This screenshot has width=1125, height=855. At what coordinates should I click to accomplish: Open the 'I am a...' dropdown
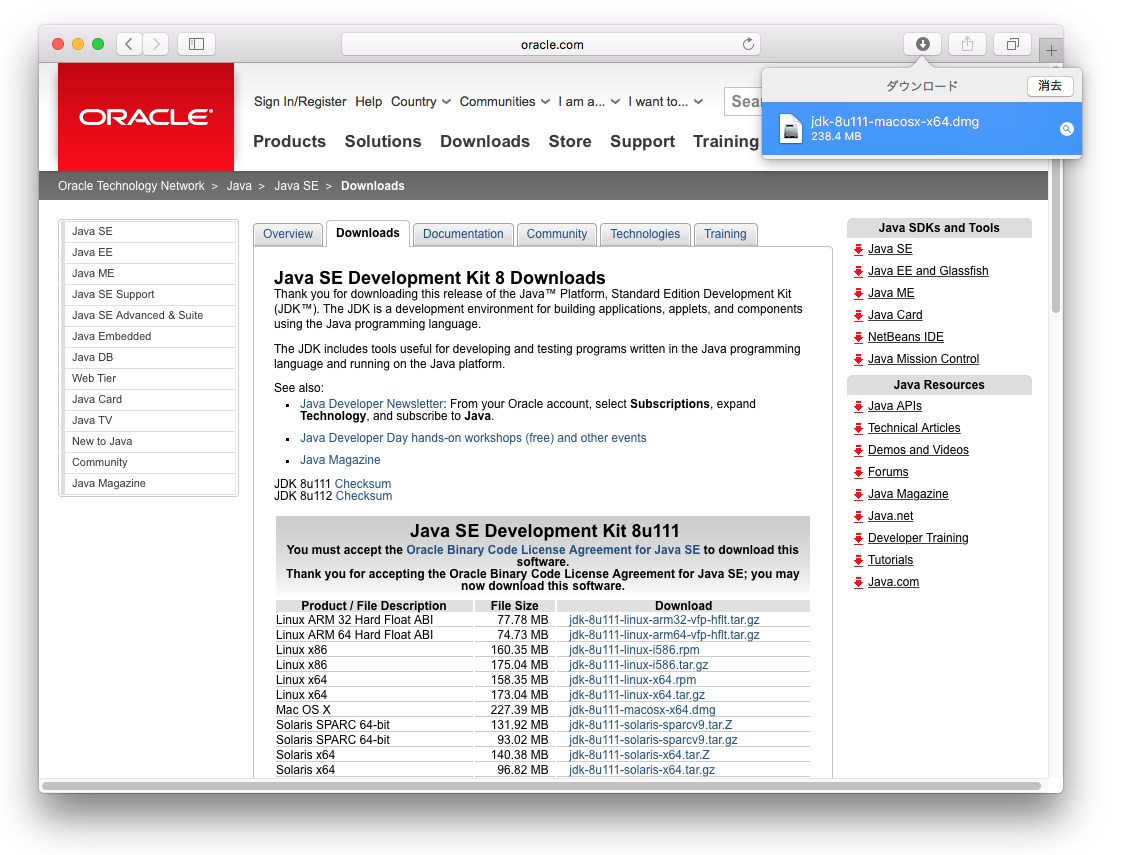point(589,102)
